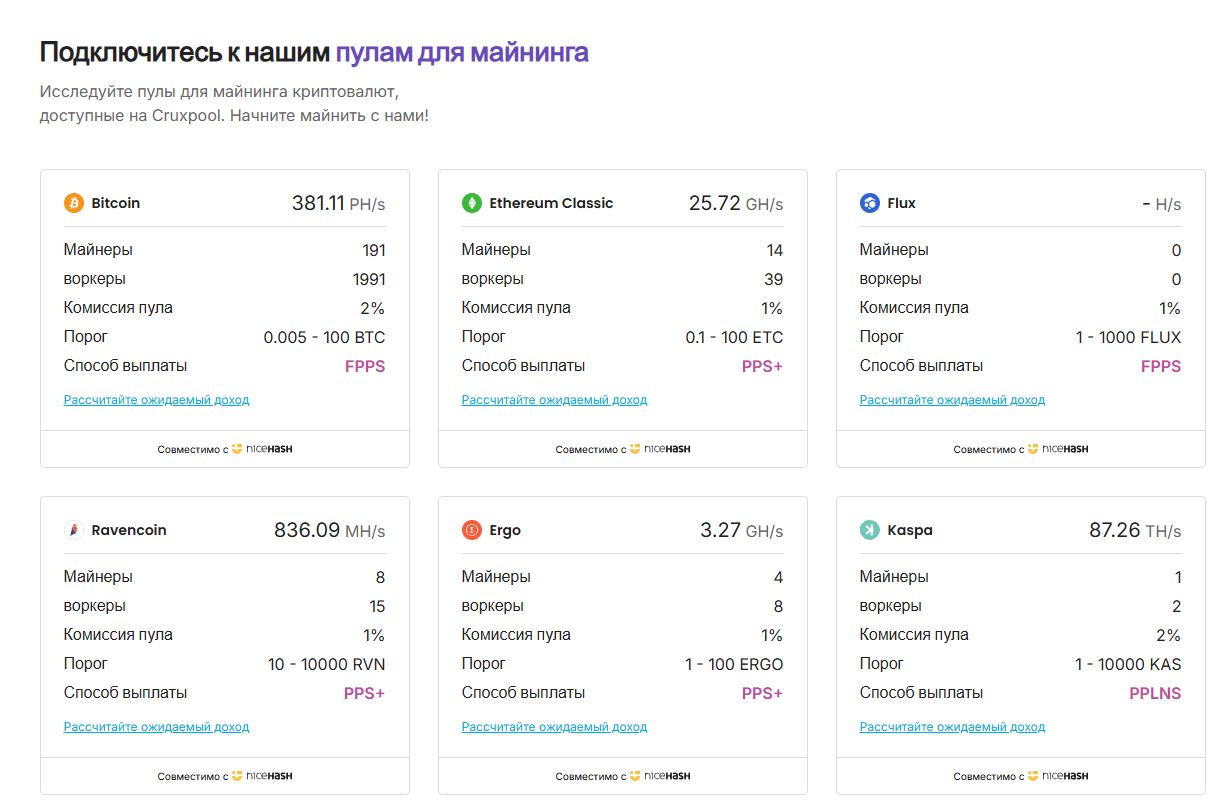Click the Ethereum Classic coin icon

pos(472,203)
